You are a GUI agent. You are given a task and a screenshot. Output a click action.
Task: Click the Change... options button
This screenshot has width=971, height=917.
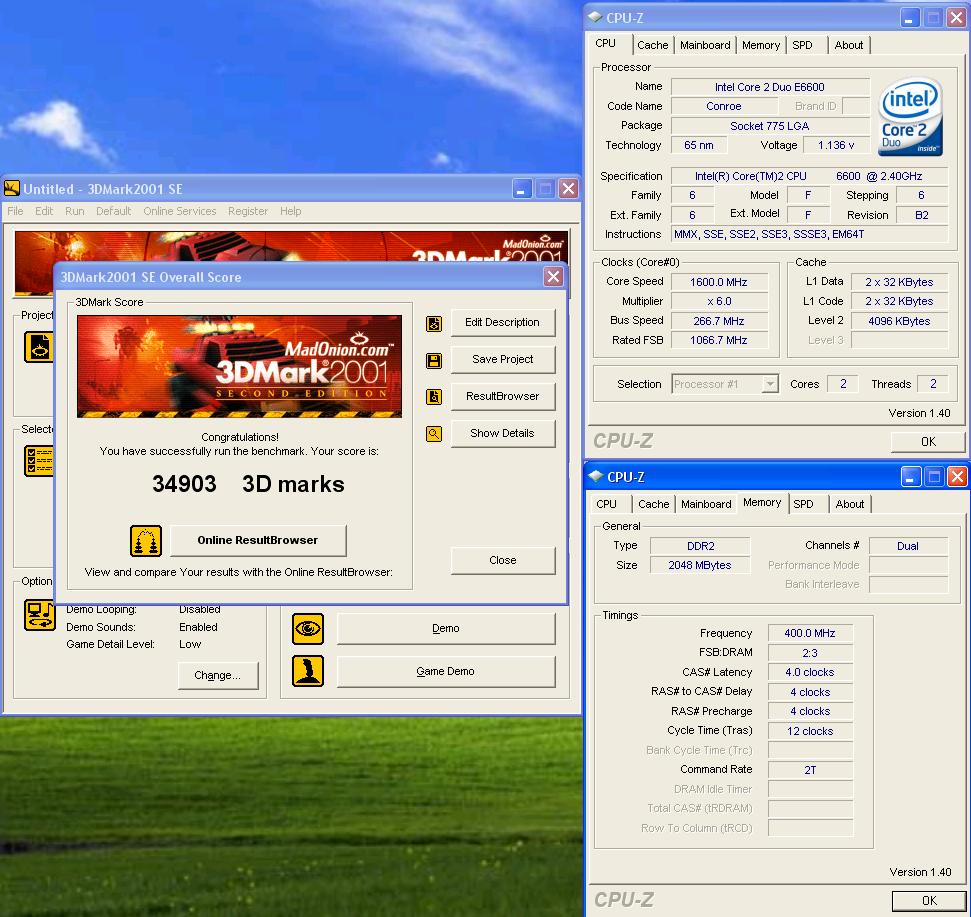coord(217,676)
